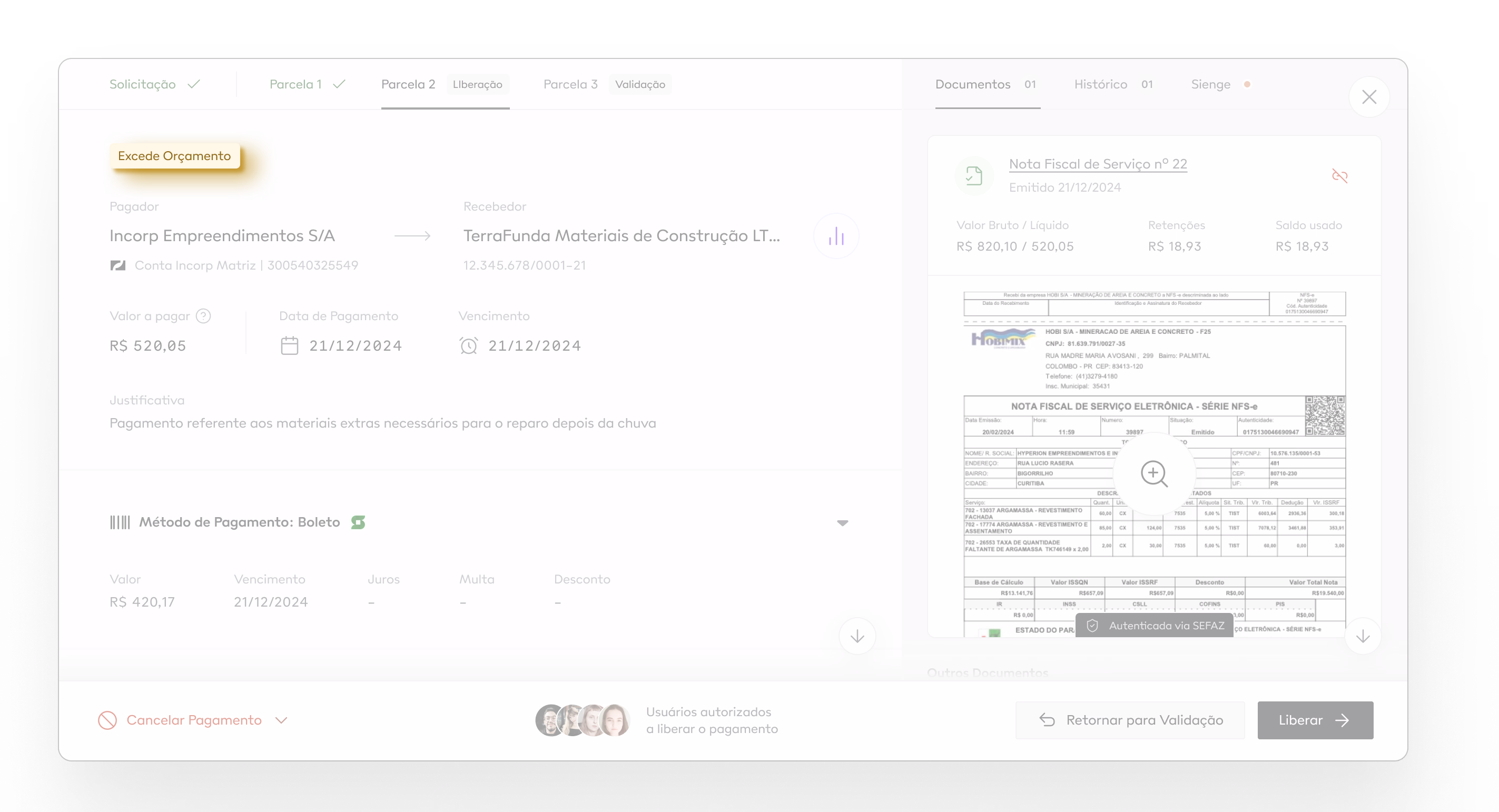This screenshot has width=1499, height=812.
Task: Click TerraFunda Materiais de Construção receiver name
Action: point(622,235)
